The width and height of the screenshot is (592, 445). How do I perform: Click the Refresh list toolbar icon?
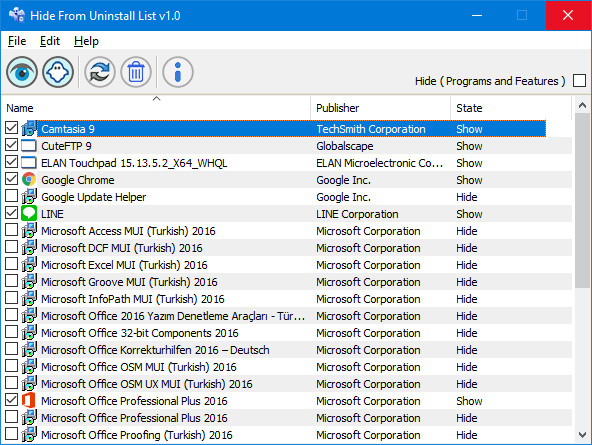coord(100,72)
